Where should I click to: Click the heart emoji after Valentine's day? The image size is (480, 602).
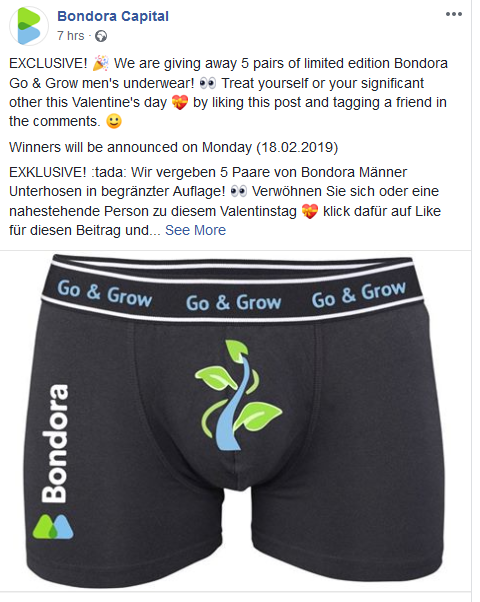[x=180, y=103]
